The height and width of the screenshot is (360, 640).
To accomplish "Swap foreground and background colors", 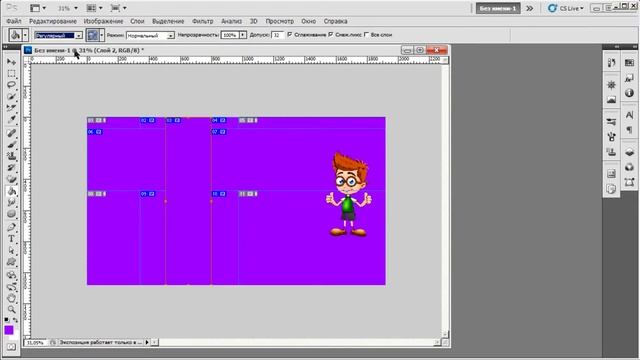I will coord(15,320).
